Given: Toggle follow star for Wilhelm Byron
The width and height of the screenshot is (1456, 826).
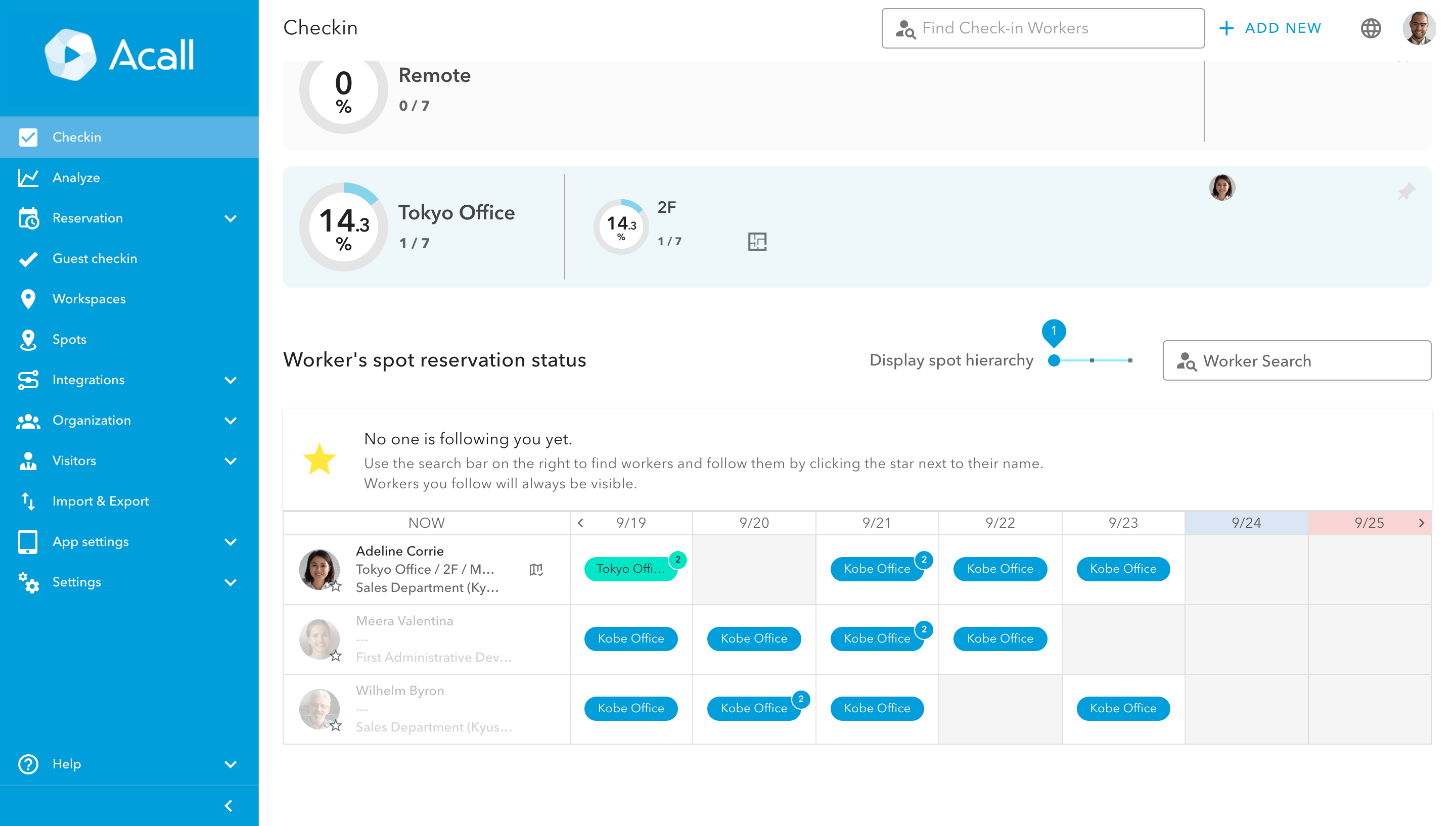Looking at the screenshot, I should pos(336,725).
